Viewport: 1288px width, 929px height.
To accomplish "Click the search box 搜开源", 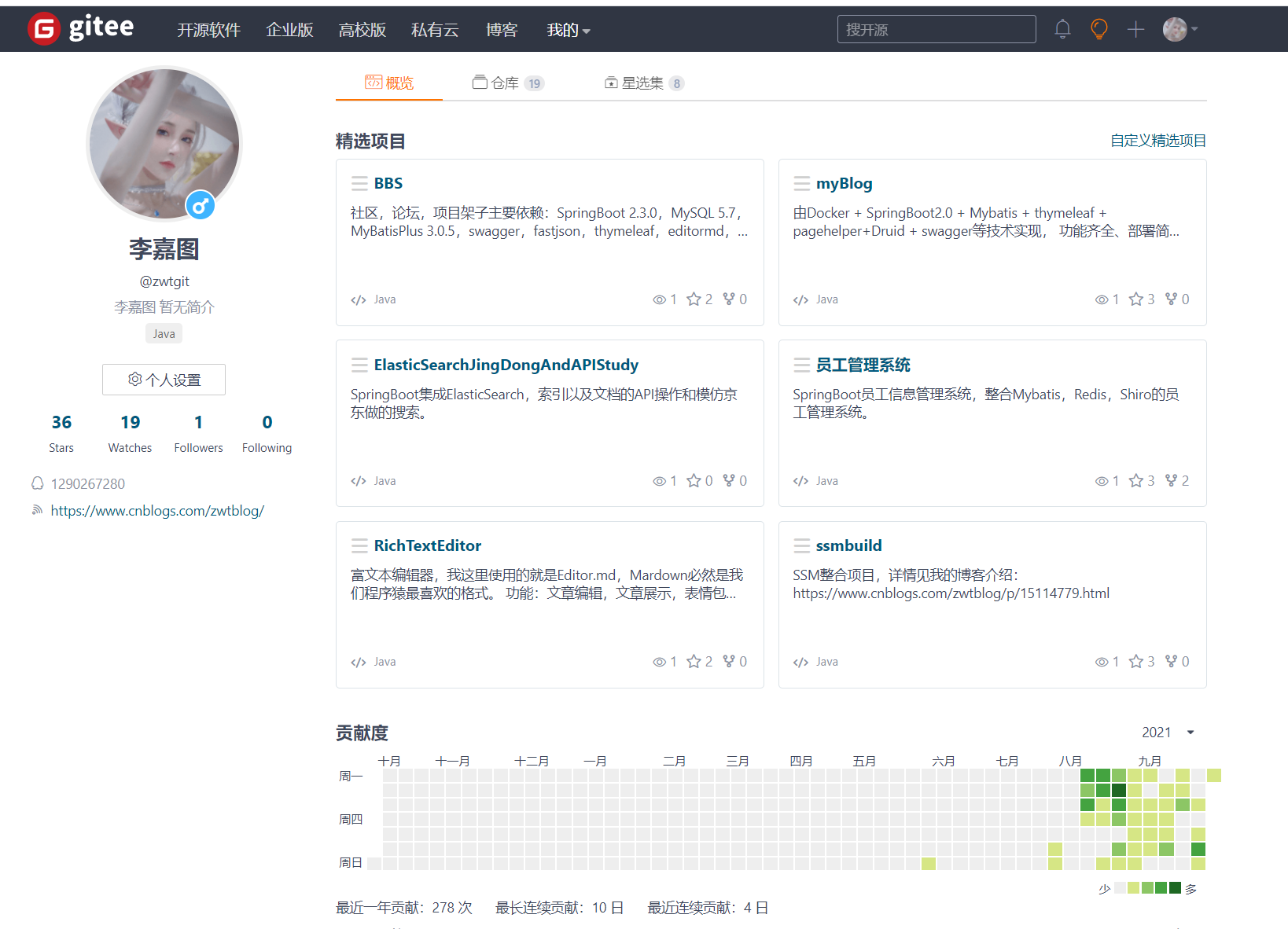I will [x=937, y=29].
